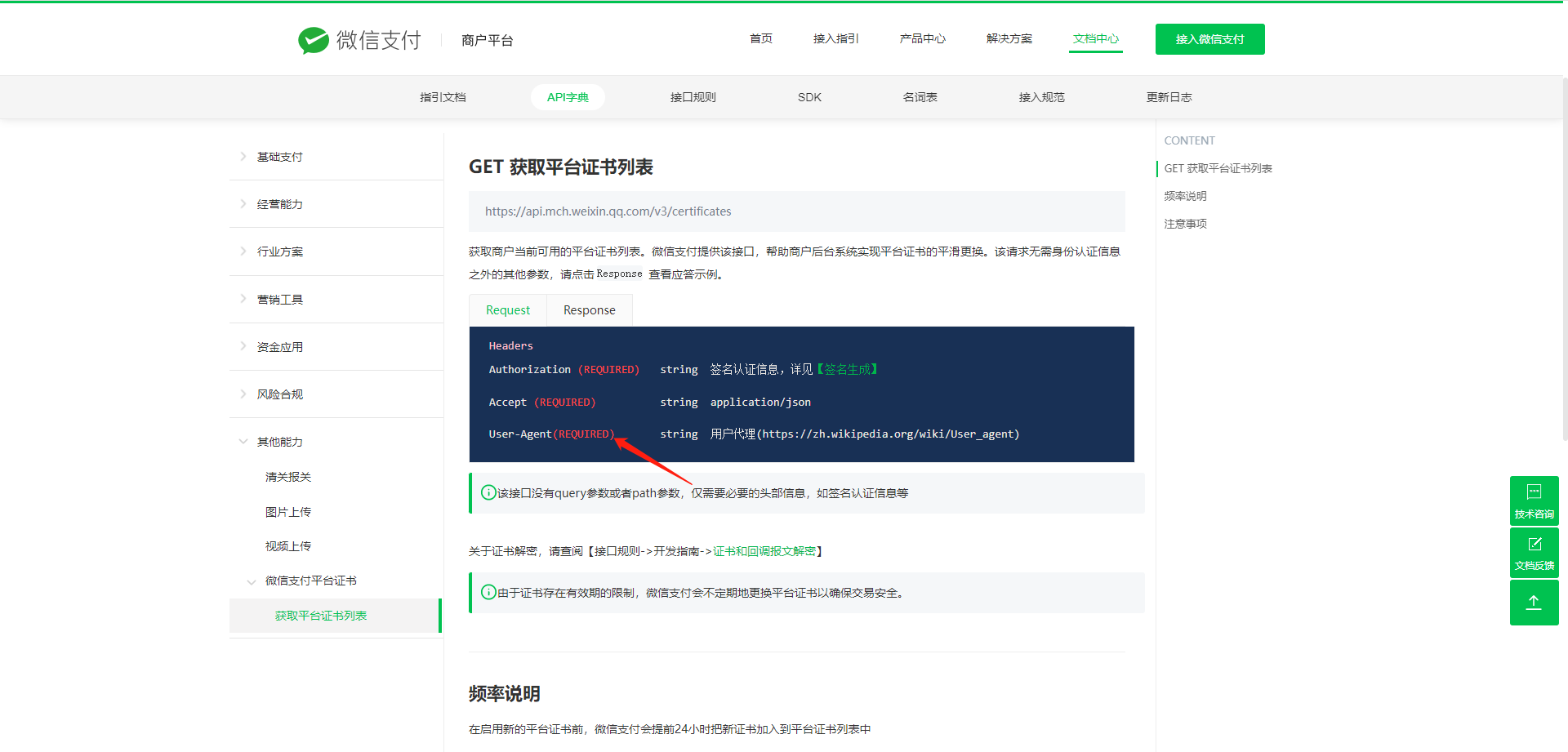Image resolution: width=1568 pixels, height=752 pixels.
Task: Open the 技术咨询 chat widget
Action: tap(1534, 501)
